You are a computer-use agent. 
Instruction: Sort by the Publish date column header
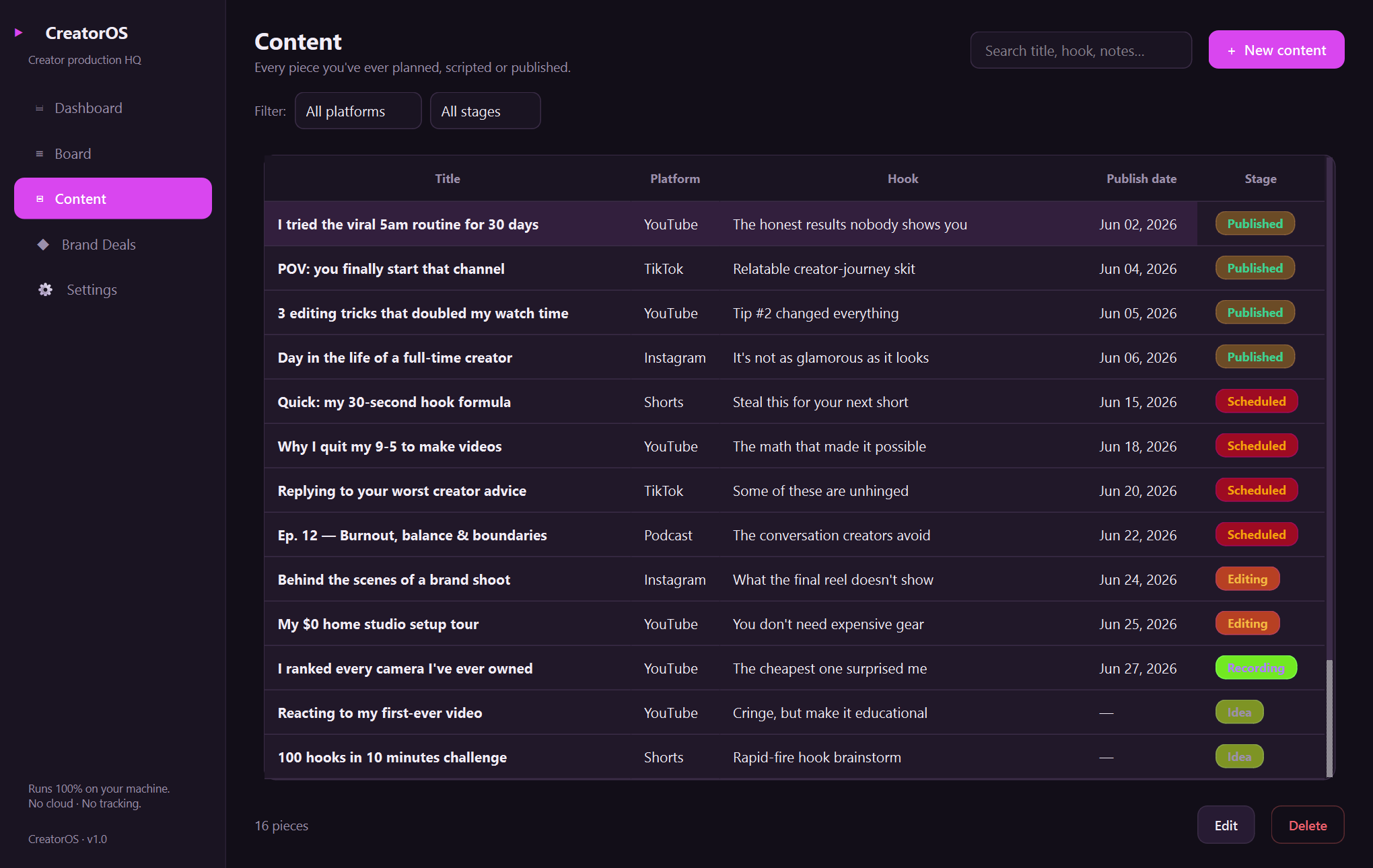pos(1141,179)
